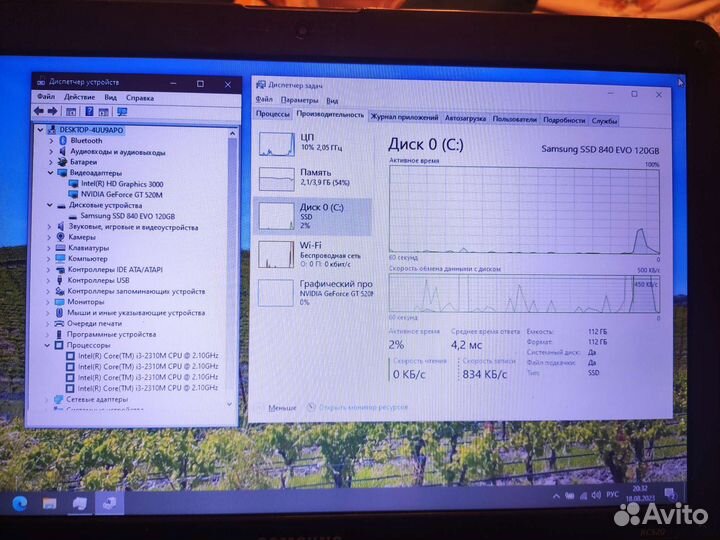Expand the Камеры category
The image size is (720, 540).
(49, 237)
